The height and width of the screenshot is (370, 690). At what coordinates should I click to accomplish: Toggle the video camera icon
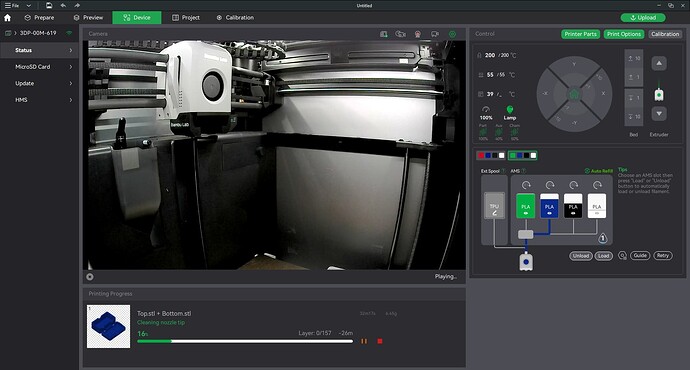[435, 34]
